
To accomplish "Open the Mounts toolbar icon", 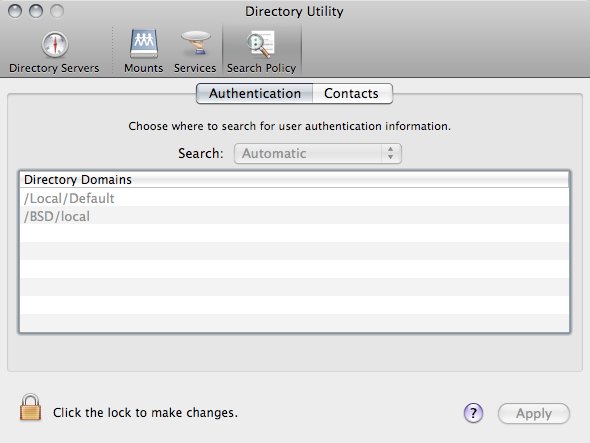I will coord(143,52).
